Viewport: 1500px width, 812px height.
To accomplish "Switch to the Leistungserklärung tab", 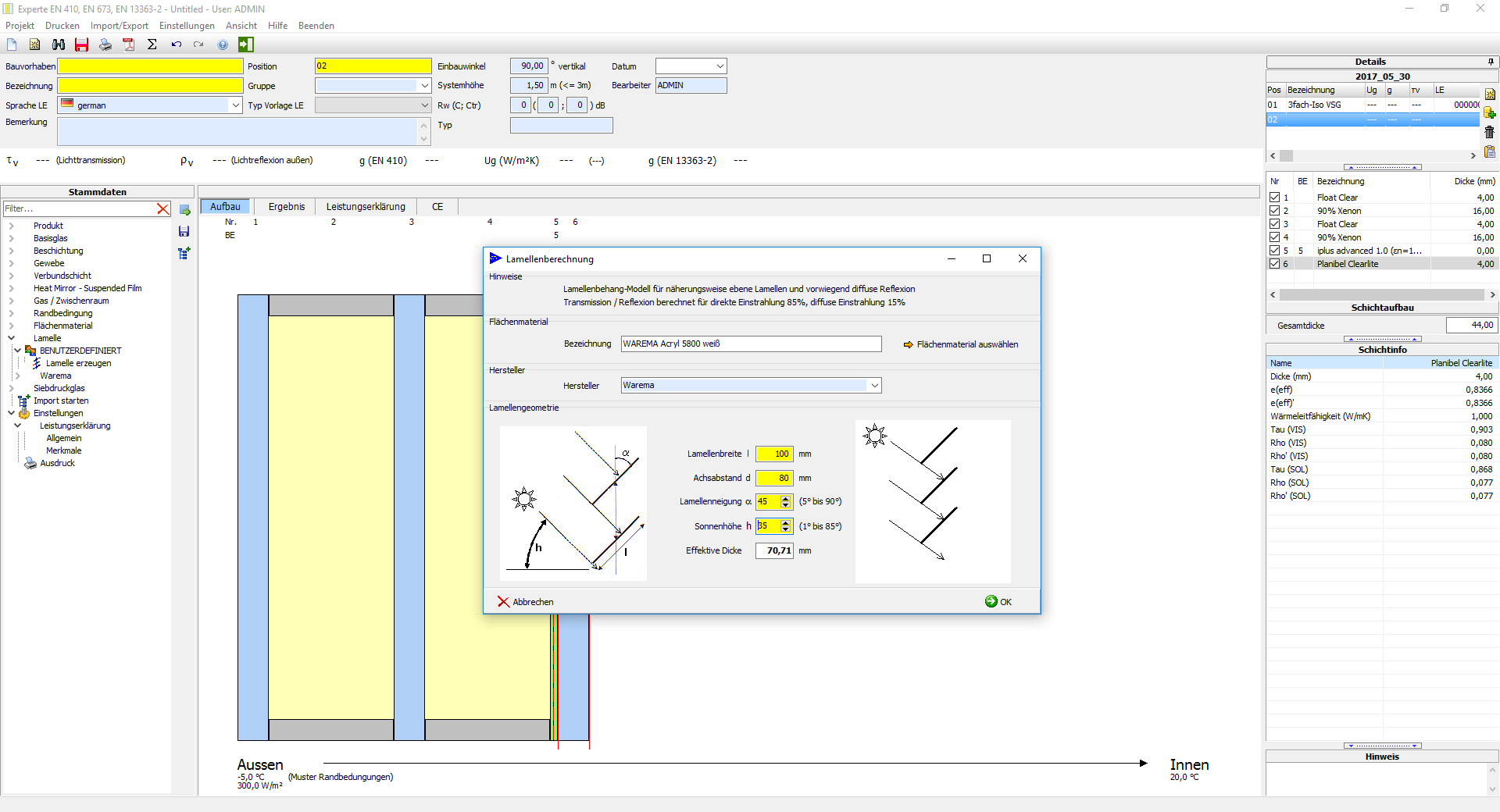I will click(x=366, y=207).
